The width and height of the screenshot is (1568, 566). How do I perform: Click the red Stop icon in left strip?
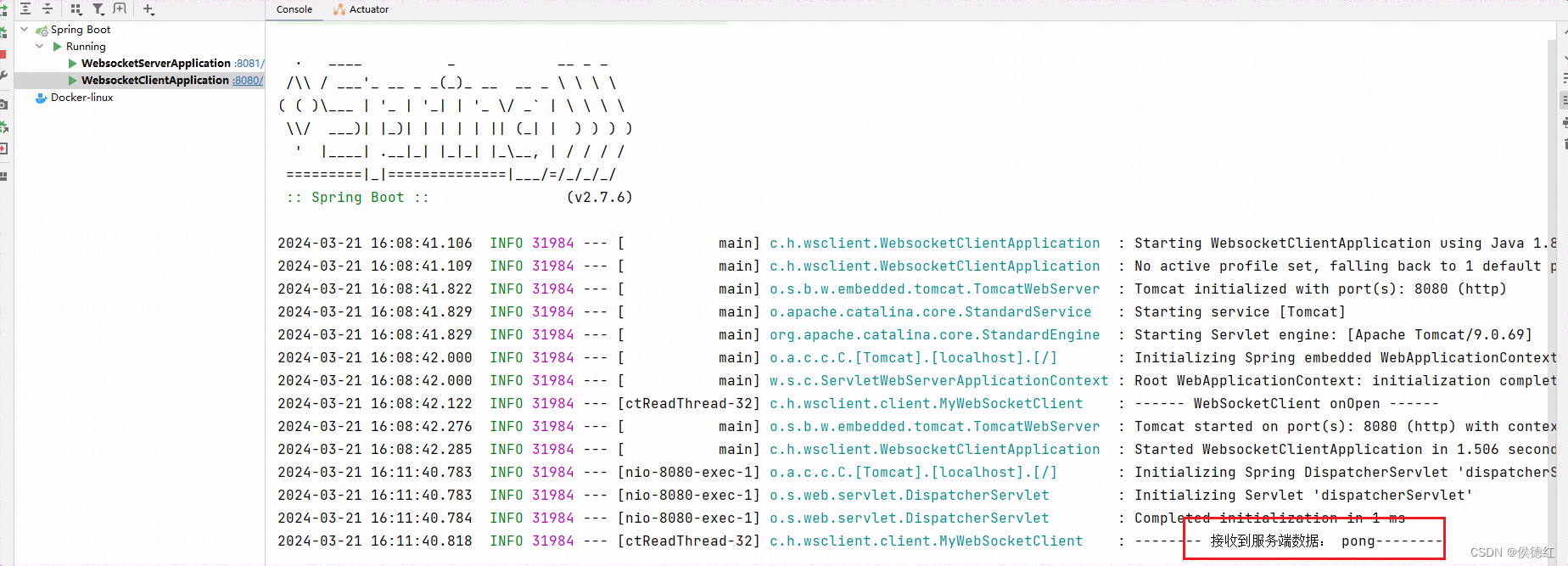(x=3, y=54)
